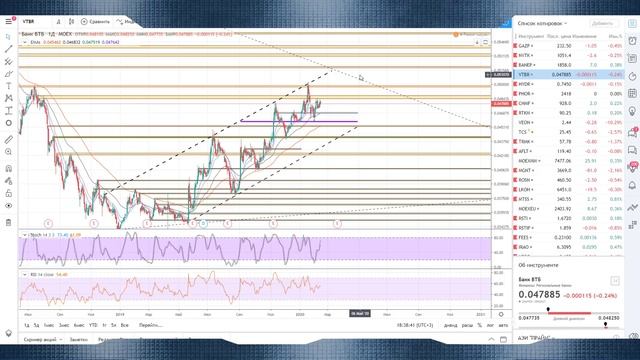
Task: Select the price range forecast tool
Action: coord(9,111)
